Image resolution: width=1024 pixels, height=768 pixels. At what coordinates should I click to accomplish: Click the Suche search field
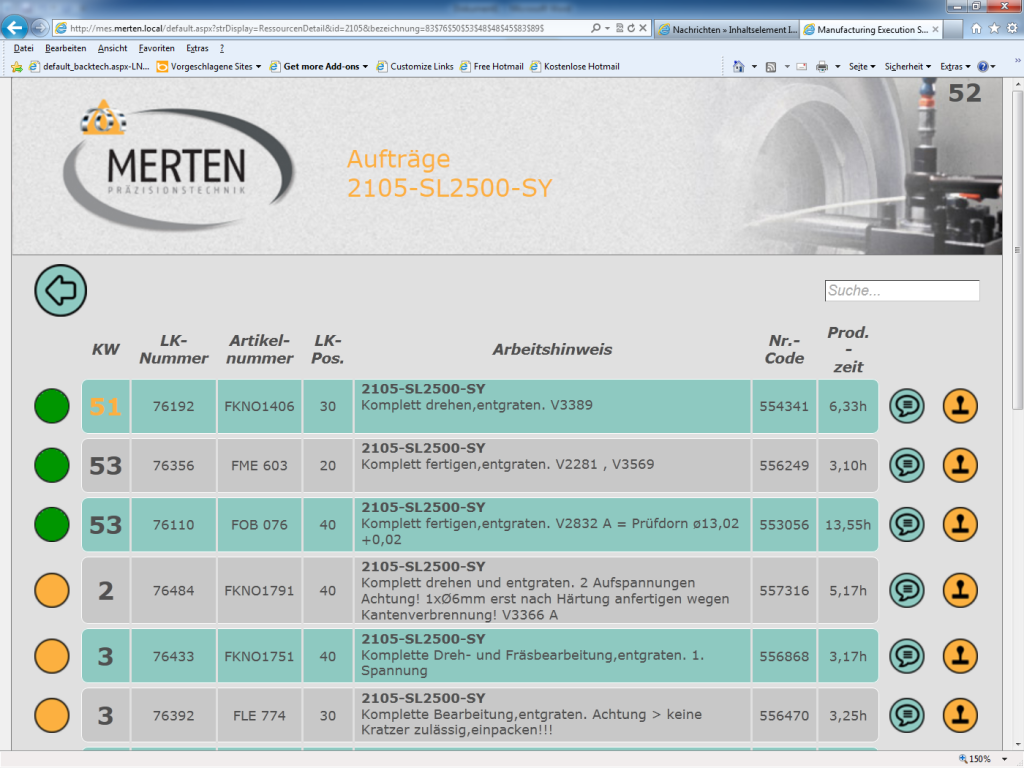click(x=901, y=291)
